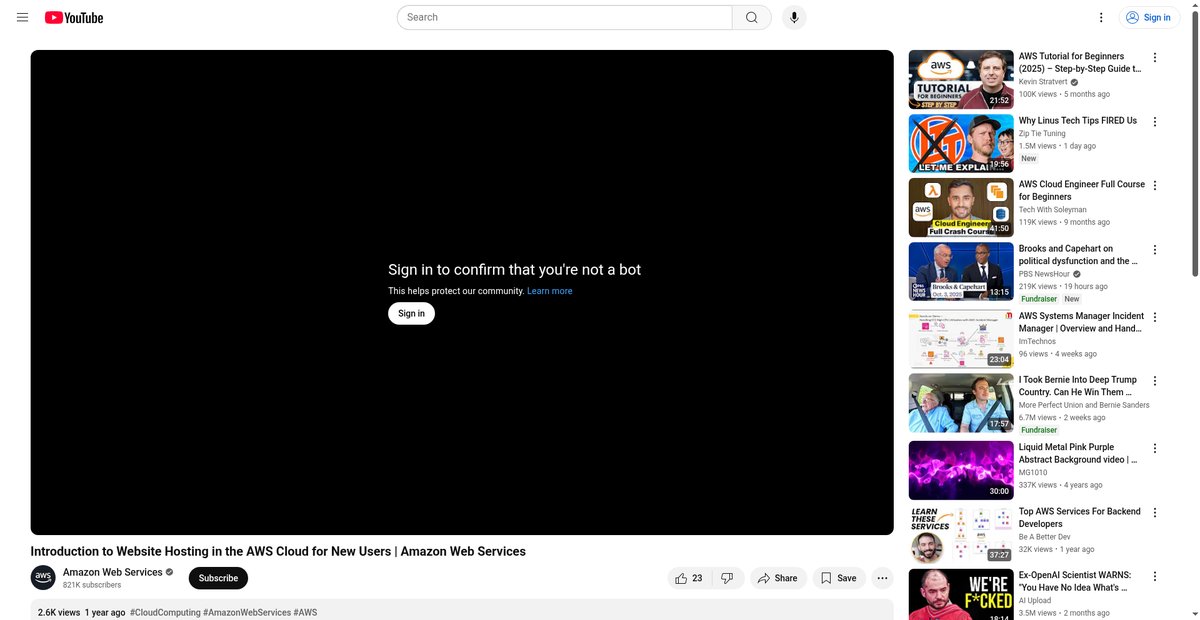Open AWS Cloud Engineer Full Course thumbnail
The height and width of the screenshot is (620, 1200).
(x=961, y=208)
